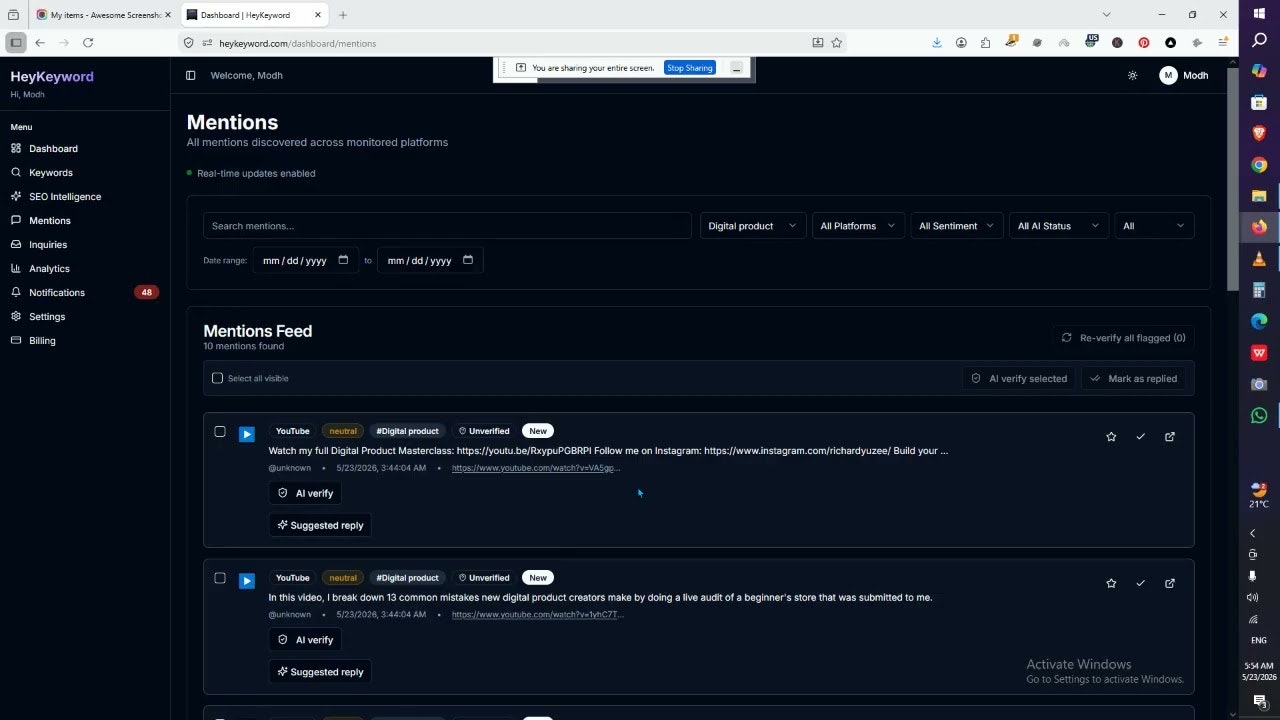Open the Masterclass mention in external link
Image resolution: width=1280 pixels, height=720 pixels.
coord(1170,437)
